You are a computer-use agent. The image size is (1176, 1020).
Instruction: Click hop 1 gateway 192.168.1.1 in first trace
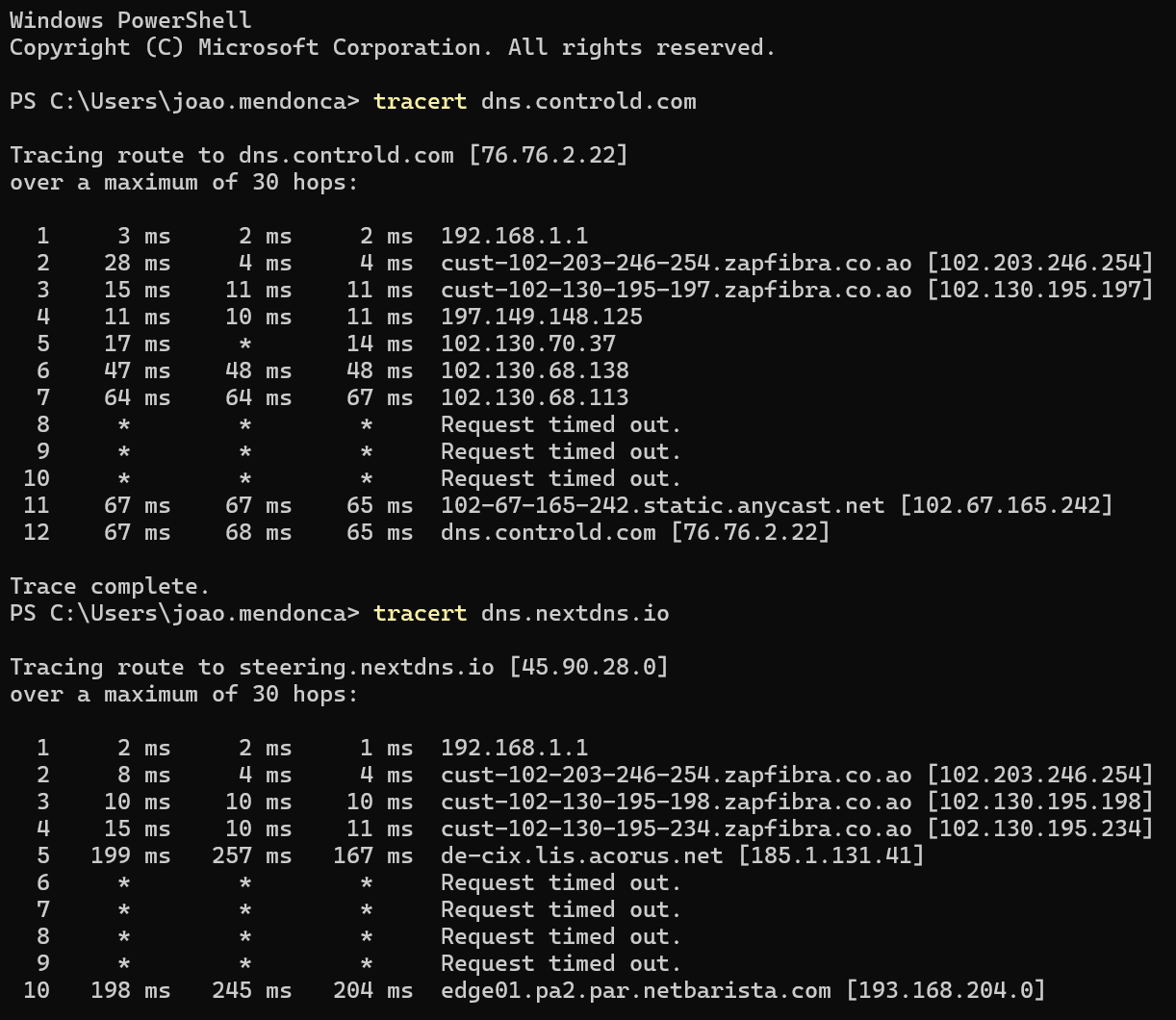pyautogui.click(x=515, y=237)
